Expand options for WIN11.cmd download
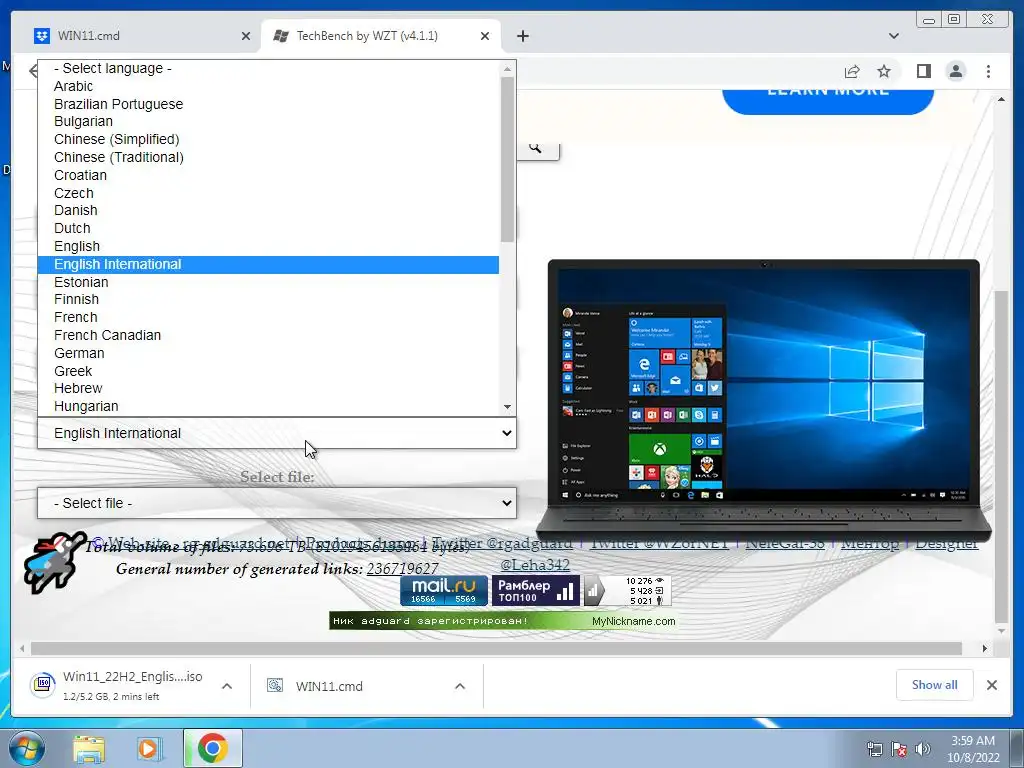The image size is (1024, 768). (x=460, y=686)
